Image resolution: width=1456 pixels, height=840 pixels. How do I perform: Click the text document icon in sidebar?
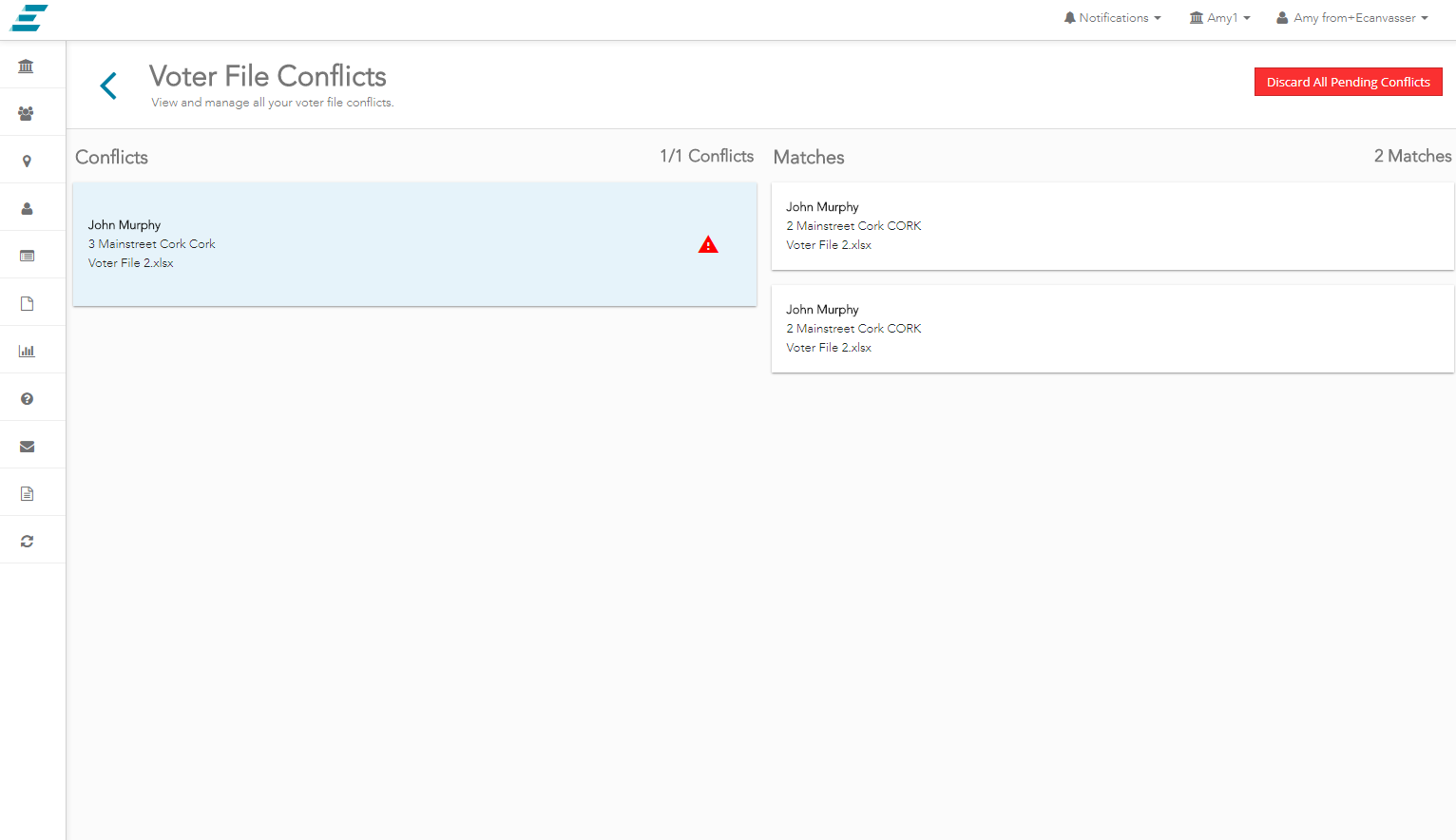coord(27,494)
